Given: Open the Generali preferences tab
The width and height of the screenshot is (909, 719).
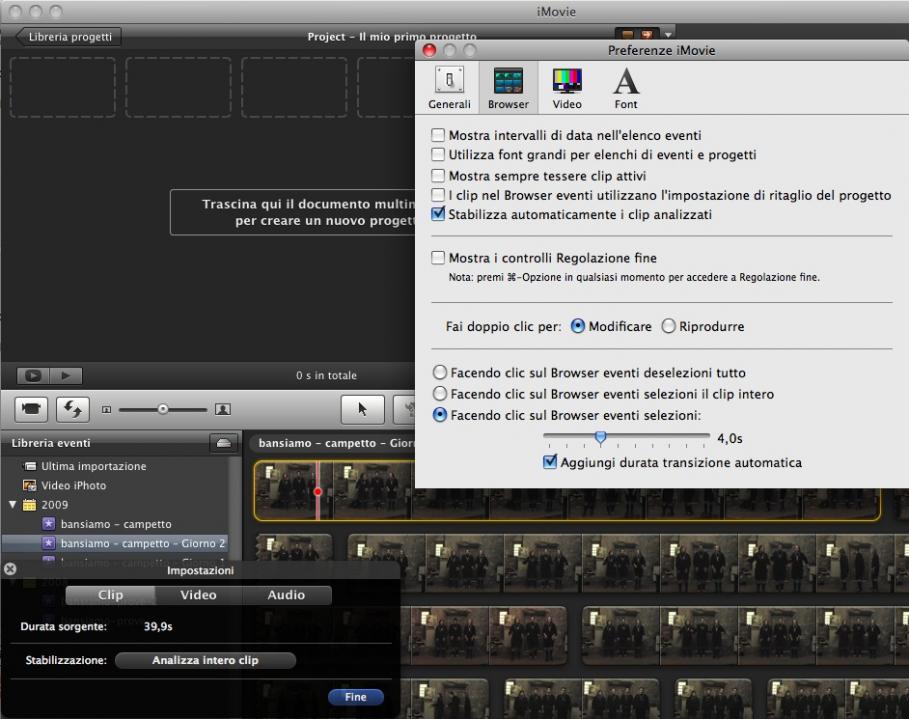Looking at the screenshot, I should coord(449,88).
